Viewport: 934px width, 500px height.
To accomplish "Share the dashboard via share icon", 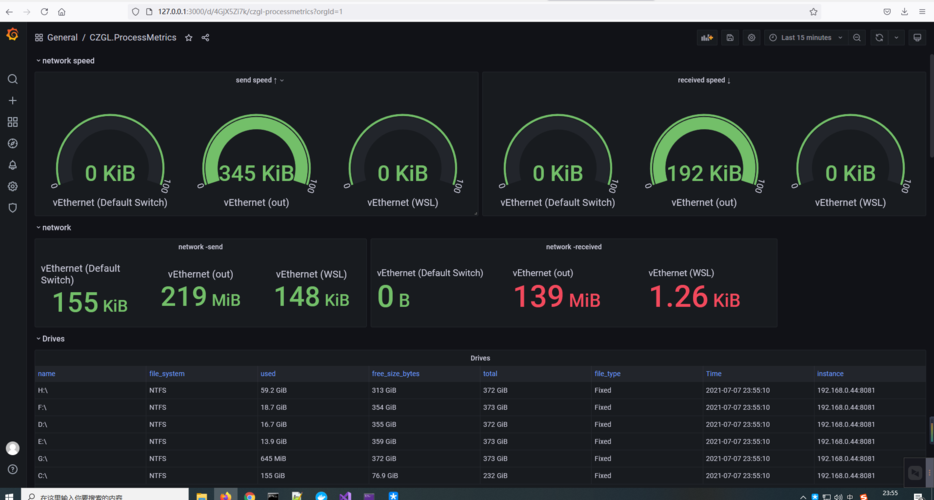I will (205, 38).
